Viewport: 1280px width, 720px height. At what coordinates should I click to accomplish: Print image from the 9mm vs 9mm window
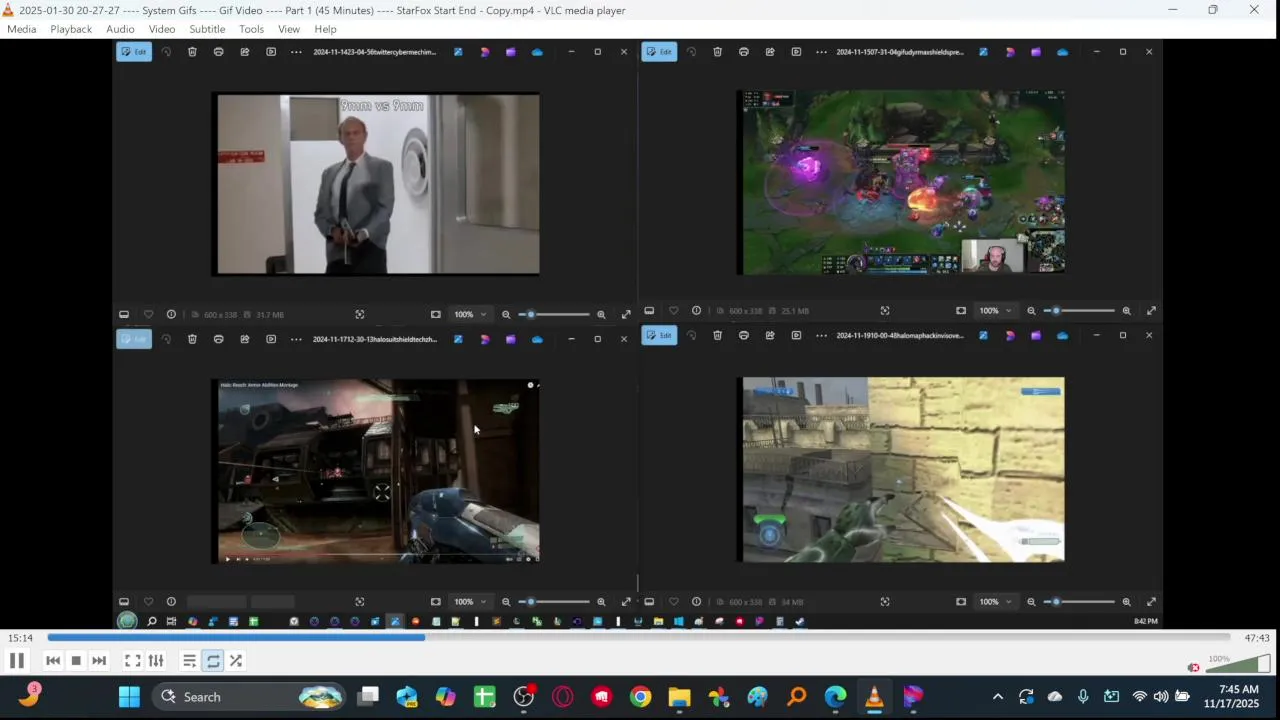point(218,52)
